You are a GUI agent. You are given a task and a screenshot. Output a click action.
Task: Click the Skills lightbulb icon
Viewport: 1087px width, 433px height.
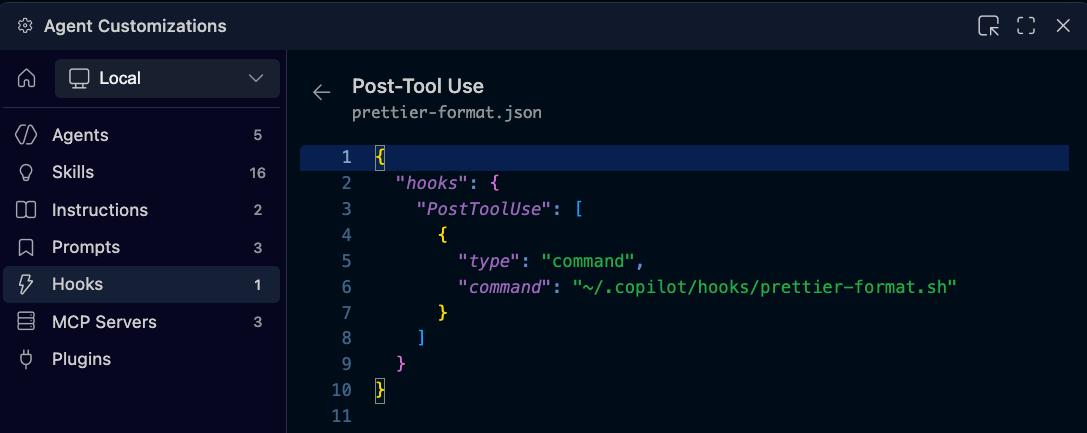pos(26,173)
